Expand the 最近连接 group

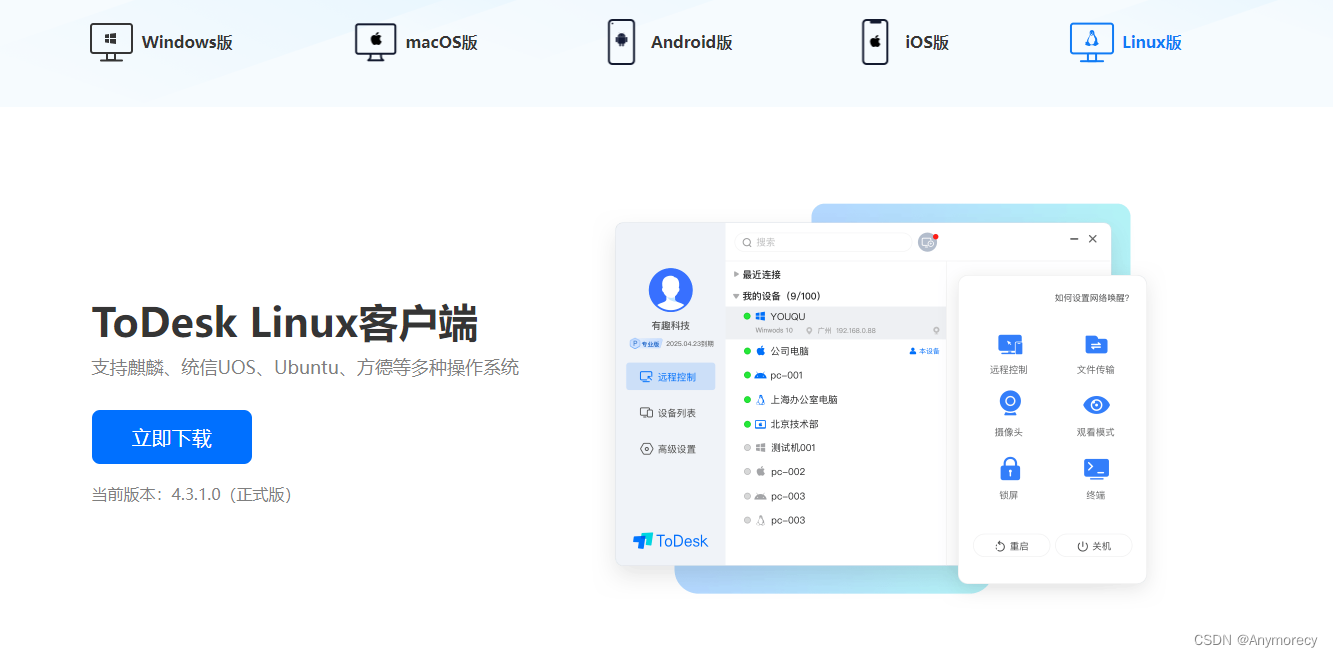[757, 274]
